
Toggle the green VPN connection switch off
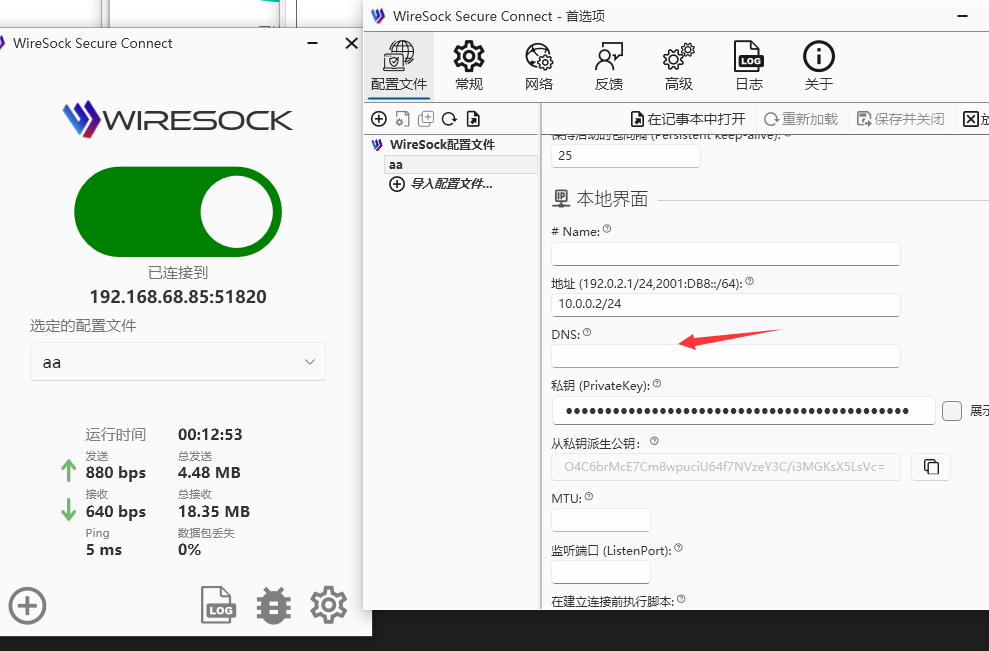pyautogui.click(x=178, y=211)
